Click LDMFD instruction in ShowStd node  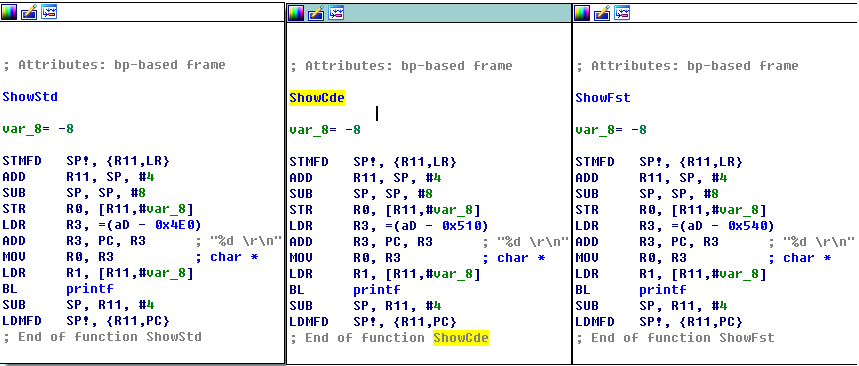point(86,321)
